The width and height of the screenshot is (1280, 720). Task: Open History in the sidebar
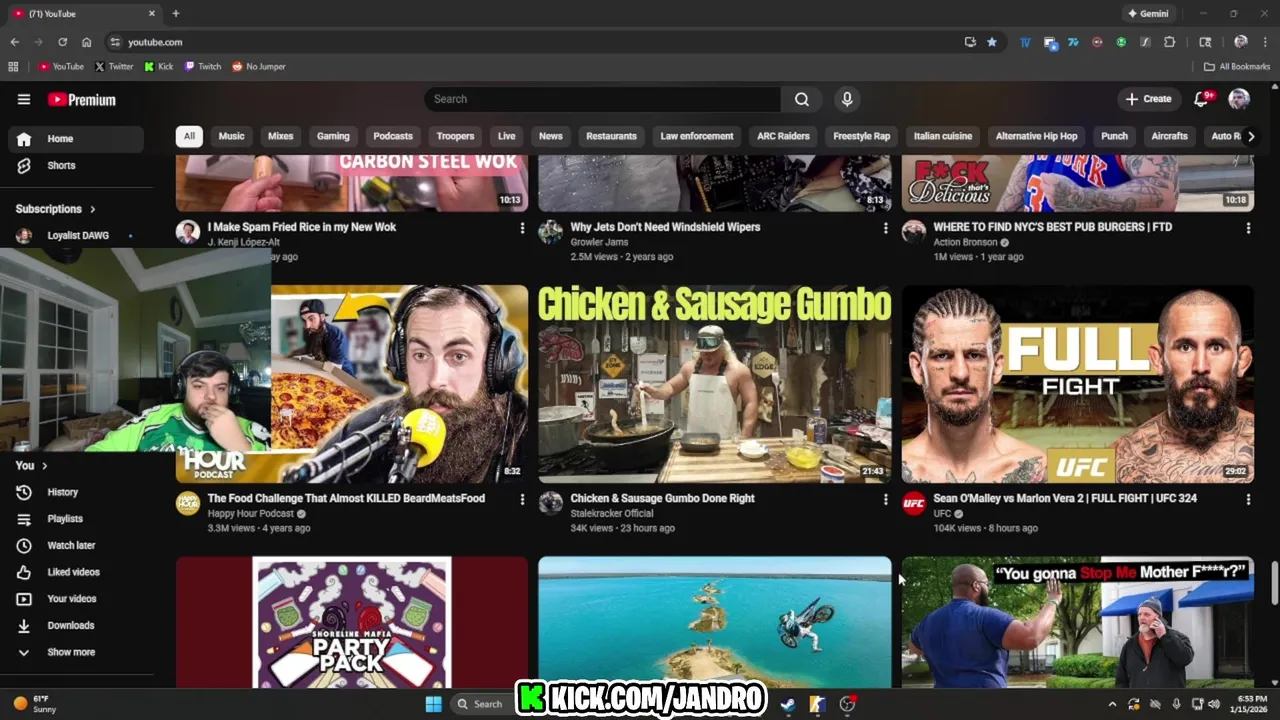[76, 492]
